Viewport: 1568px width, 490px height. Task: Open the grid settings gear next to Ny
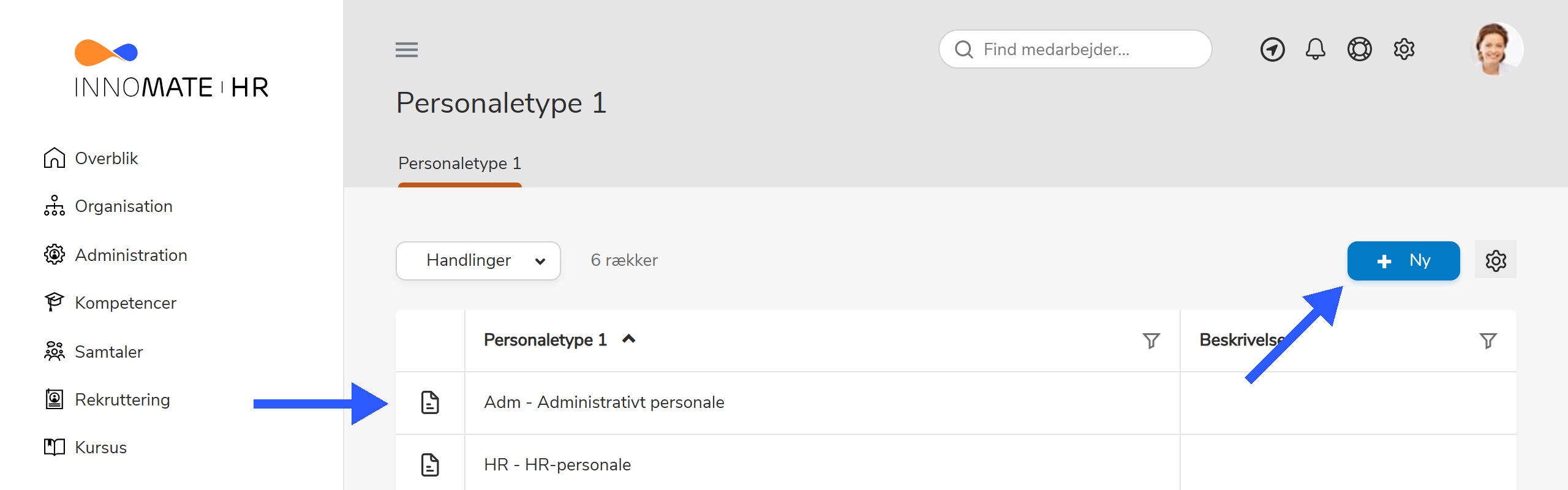click(x=1496, y=260)
